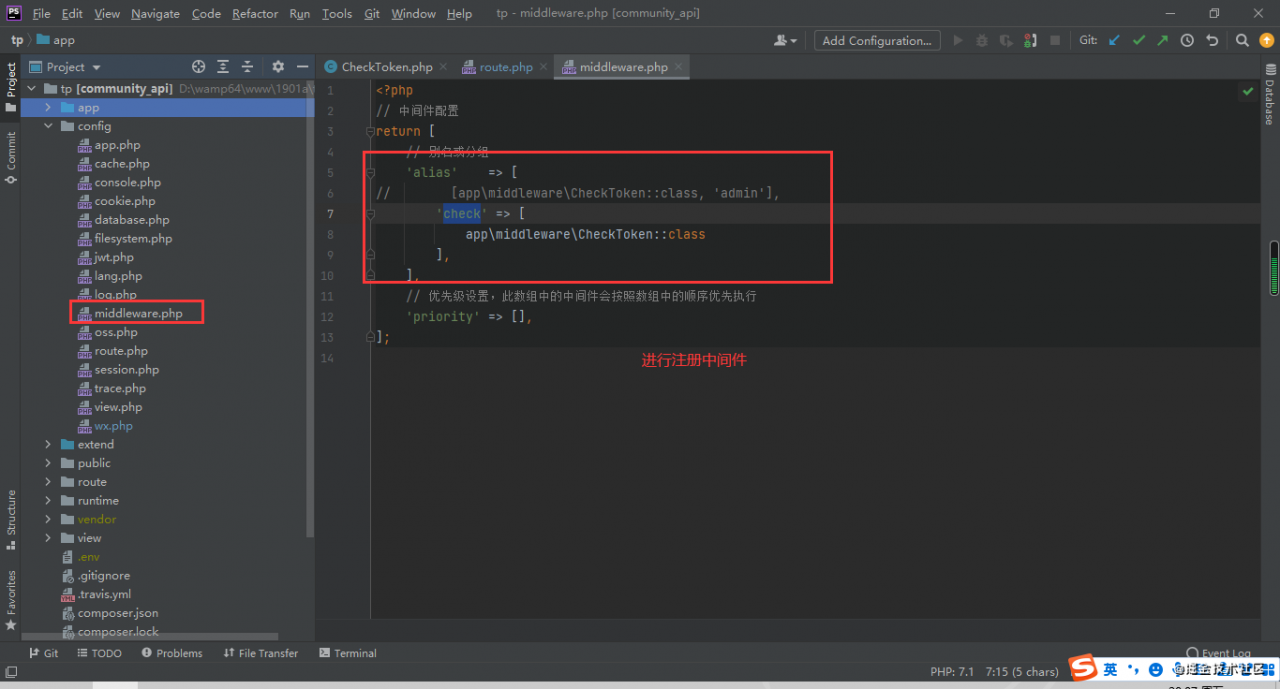Close the CheckToken.php tab
The width and height of the screenshot is (1280, 689).
[x=443, y=67]
